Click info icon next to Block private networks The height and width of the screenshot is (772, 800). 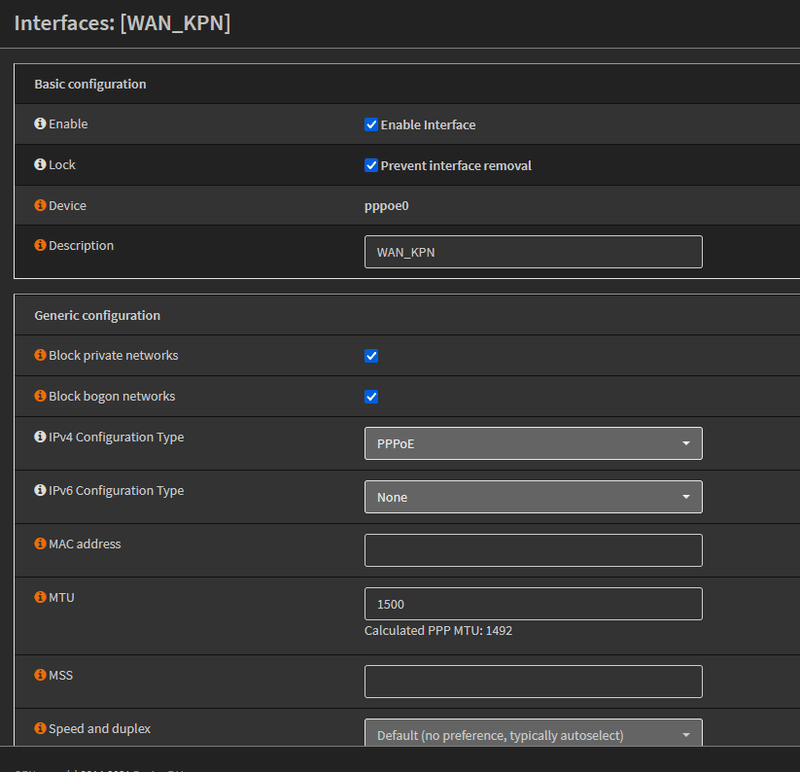tap(40, 355)
